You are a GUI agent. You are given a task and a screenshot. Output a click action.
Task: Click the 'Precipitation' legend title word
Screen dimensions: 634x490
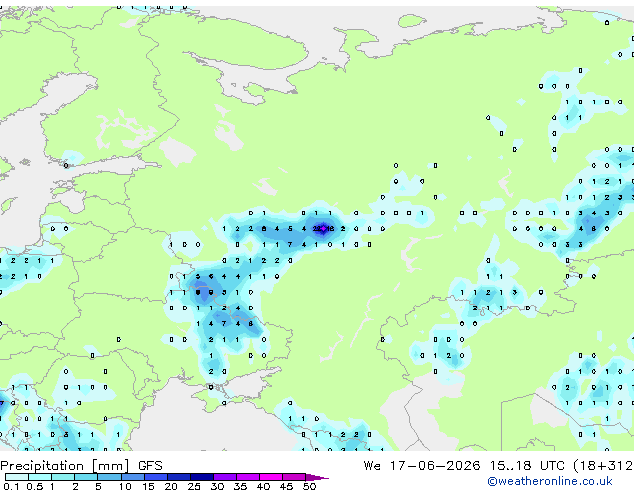(x=42, y=466)
